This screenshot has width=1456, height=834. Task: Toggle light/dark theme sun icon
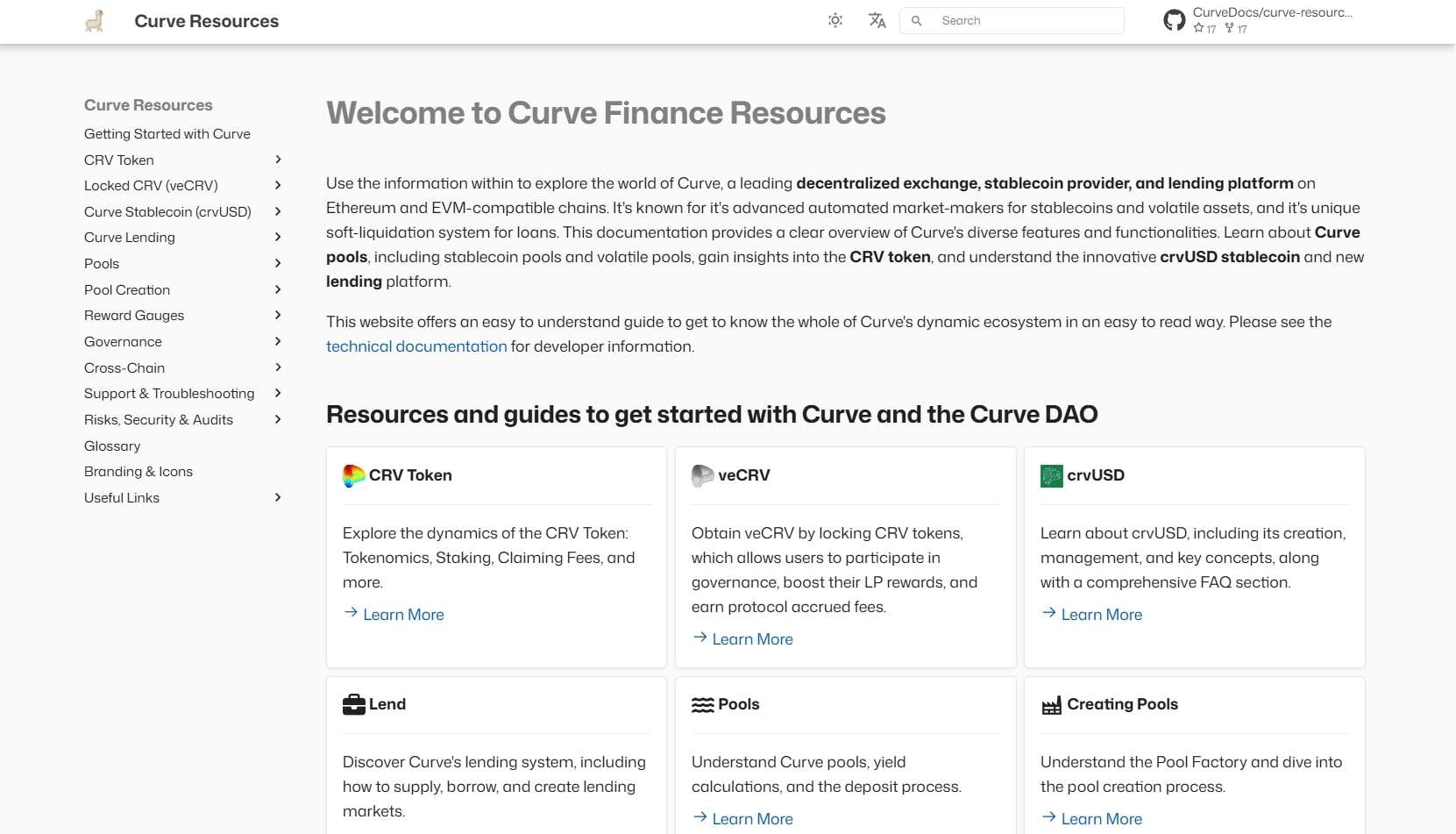(x=835, y=20)
